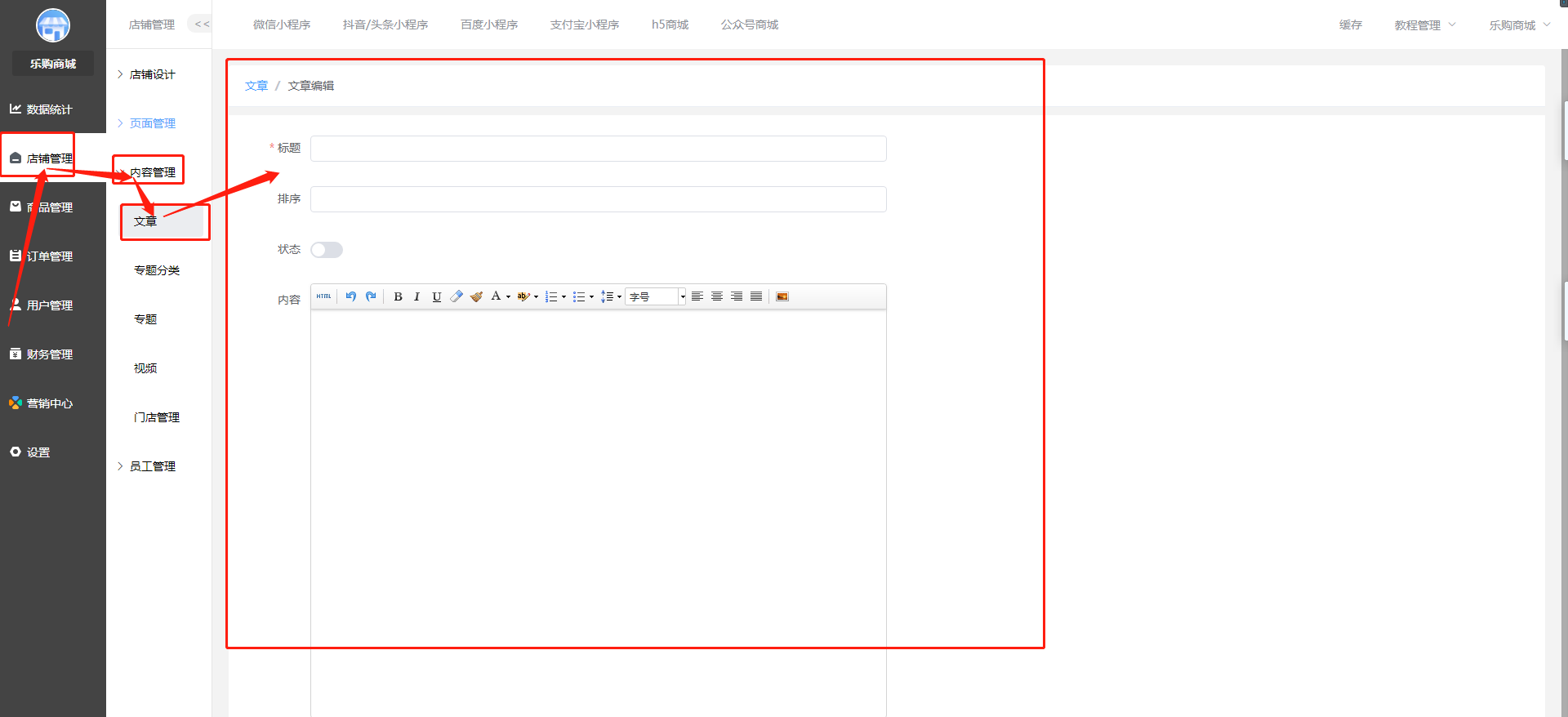Click the undo arrow in editor toolbar
Image resolution: width=1568 pixels, height=717 pixels.
(351, 296)
